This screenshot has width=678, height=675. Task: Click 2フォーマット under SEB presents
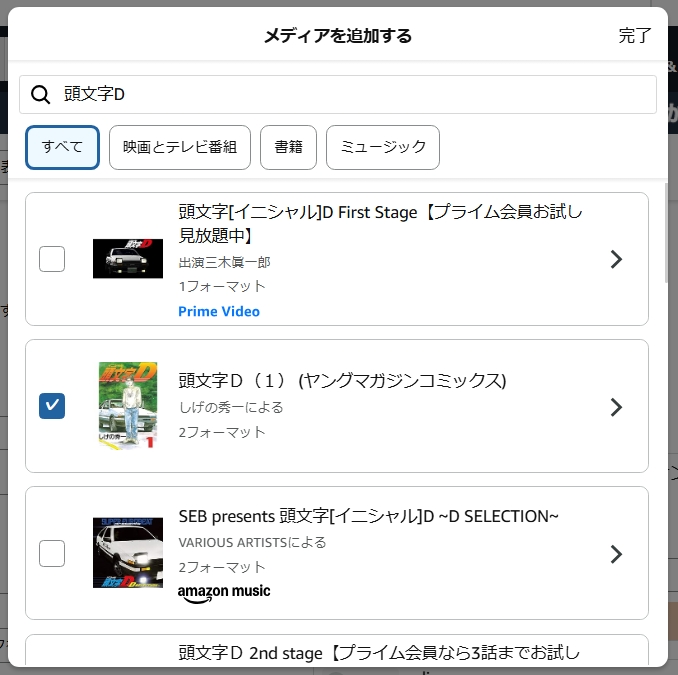(222, 567)
